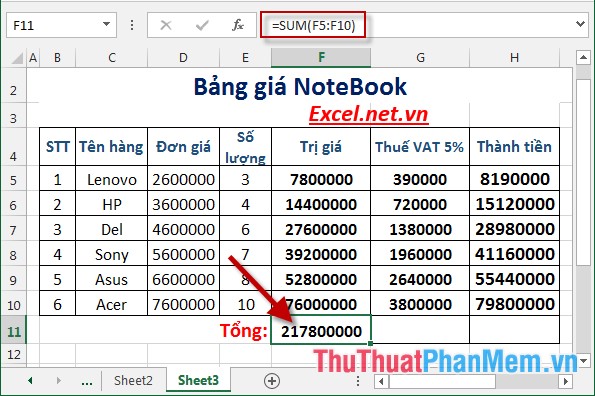Select row 11 header
The height and width of the screenshot is (396, 595).
pos(13,330)
